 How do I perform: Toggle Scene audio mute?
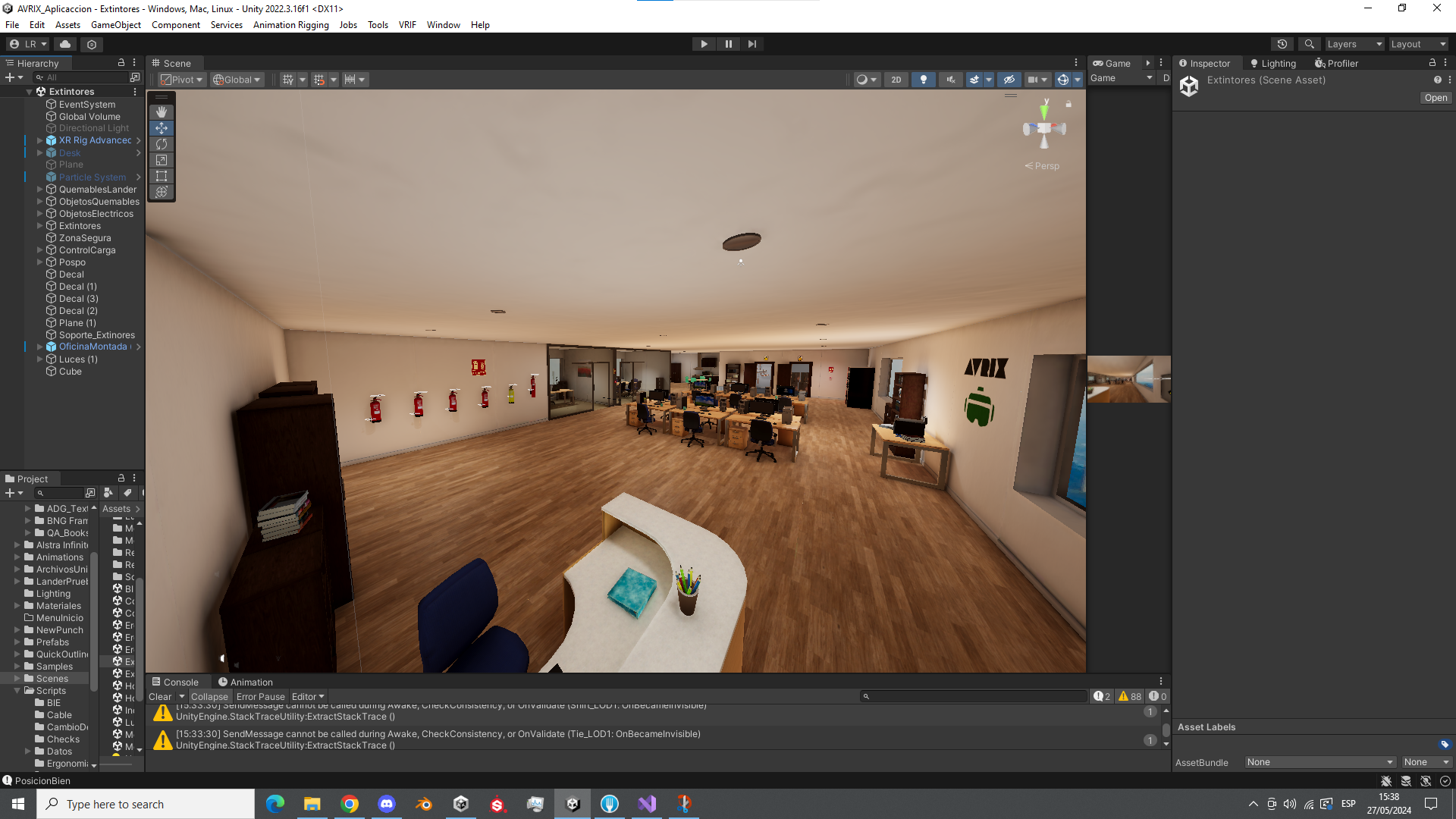950,80
